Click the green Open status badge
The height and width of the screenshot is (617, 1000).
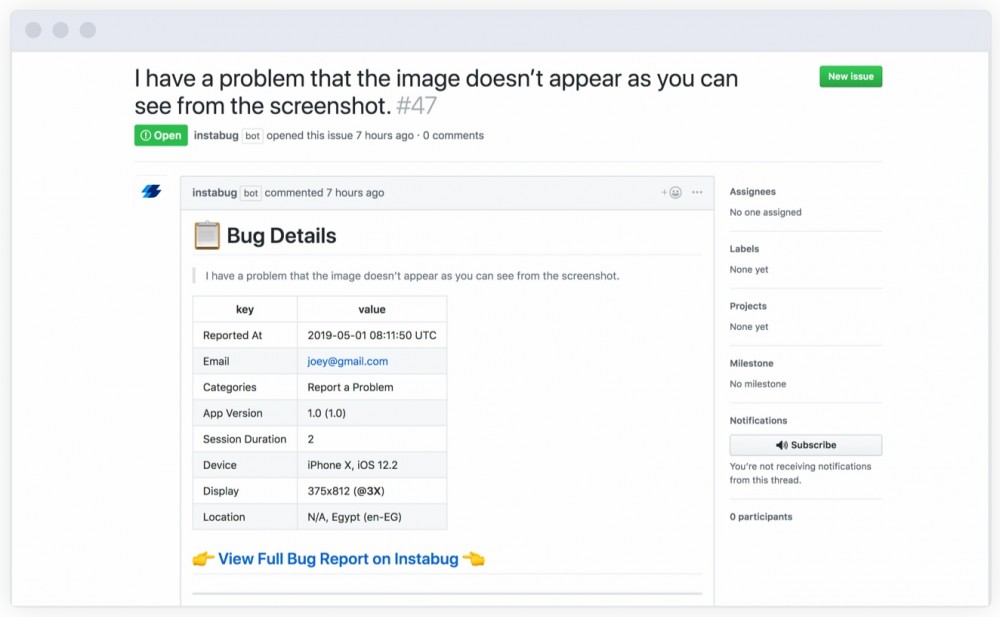[161, 135]
